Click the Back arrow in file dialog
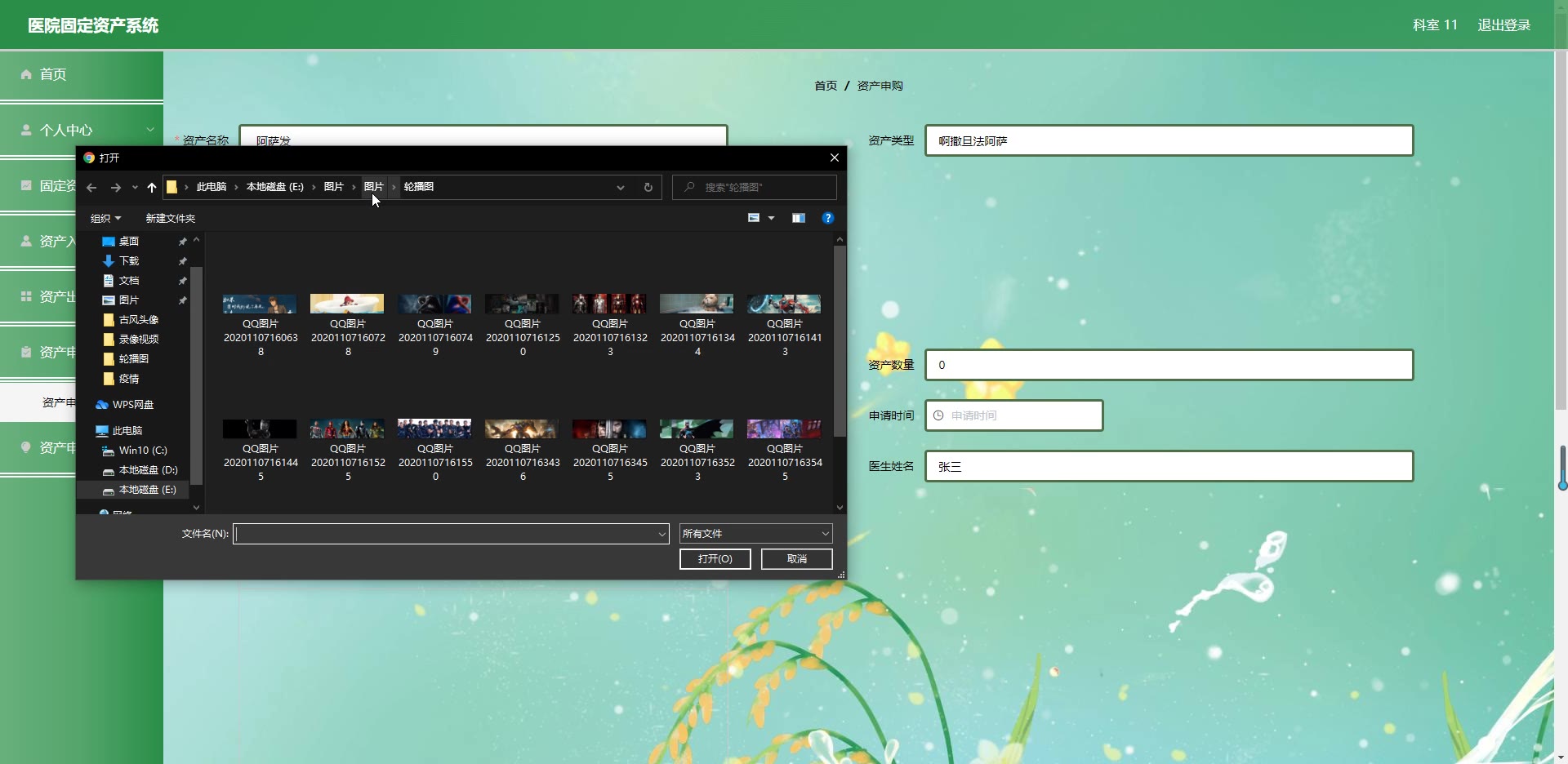 click(x=91, y=188)
